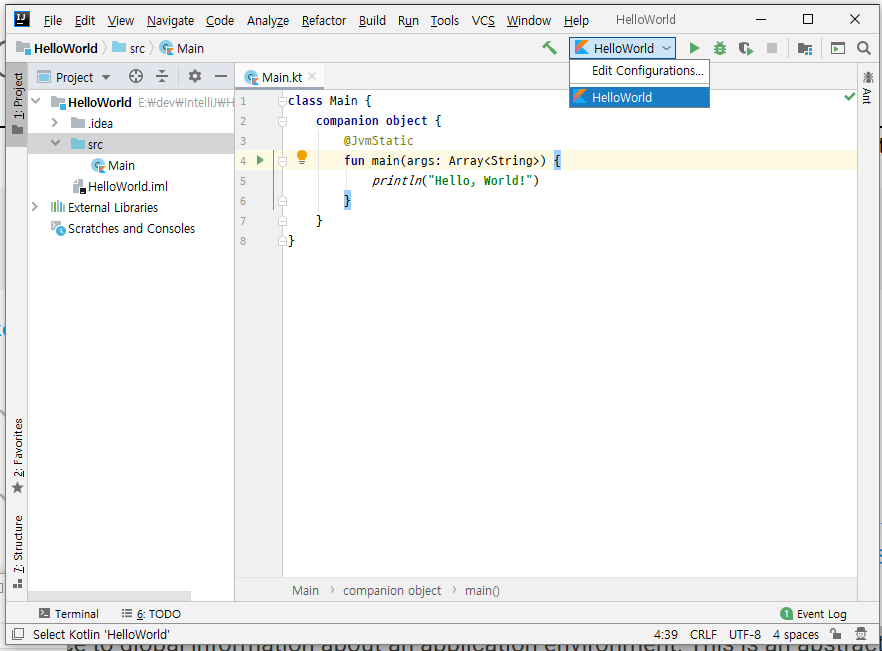Image resolution: width=882 pixels, height=651 pixels.
Task: Open the File menu
Action: pos(53,21)
